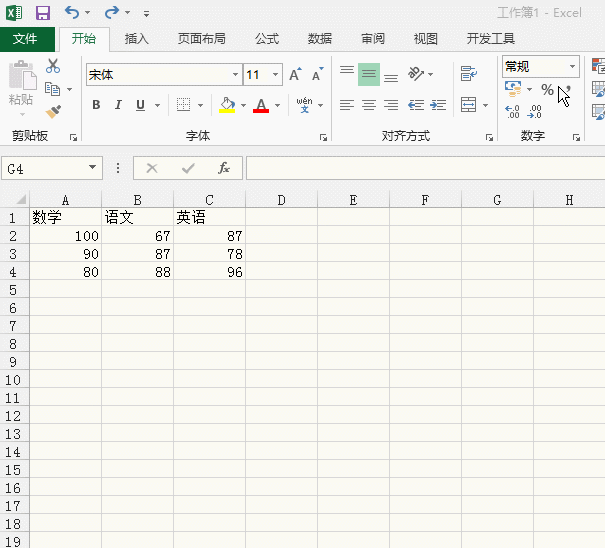Open the Font (字体) group dialog launcher

pos(323,137)
